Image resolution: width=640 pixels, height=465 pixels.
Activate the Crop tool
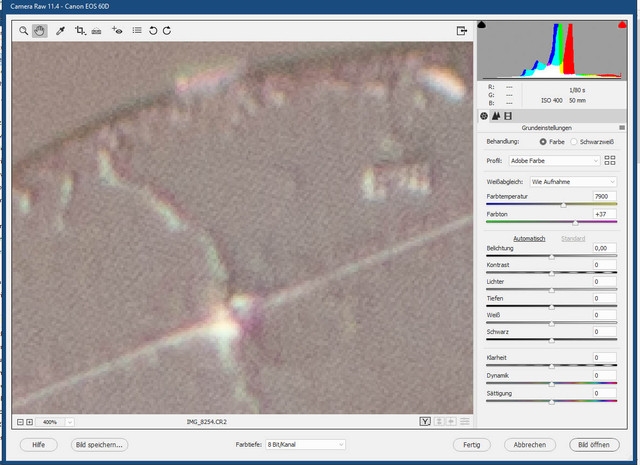point(80,31)
